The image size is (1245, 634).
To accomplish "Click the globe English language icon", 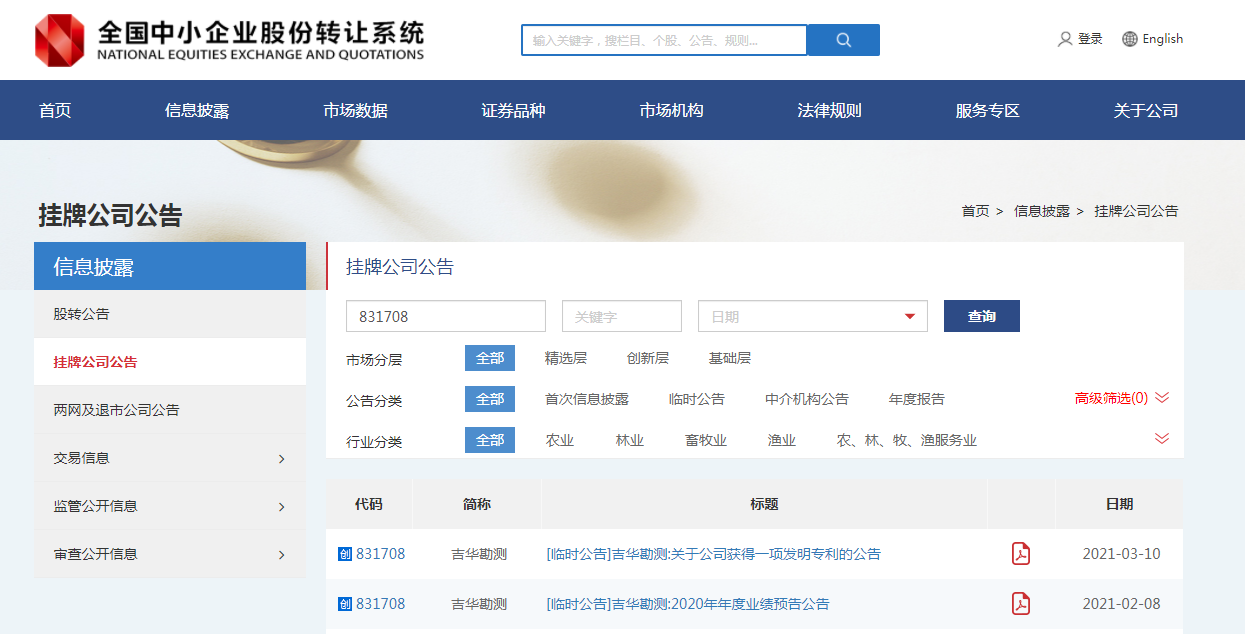I will (1130, 39).
